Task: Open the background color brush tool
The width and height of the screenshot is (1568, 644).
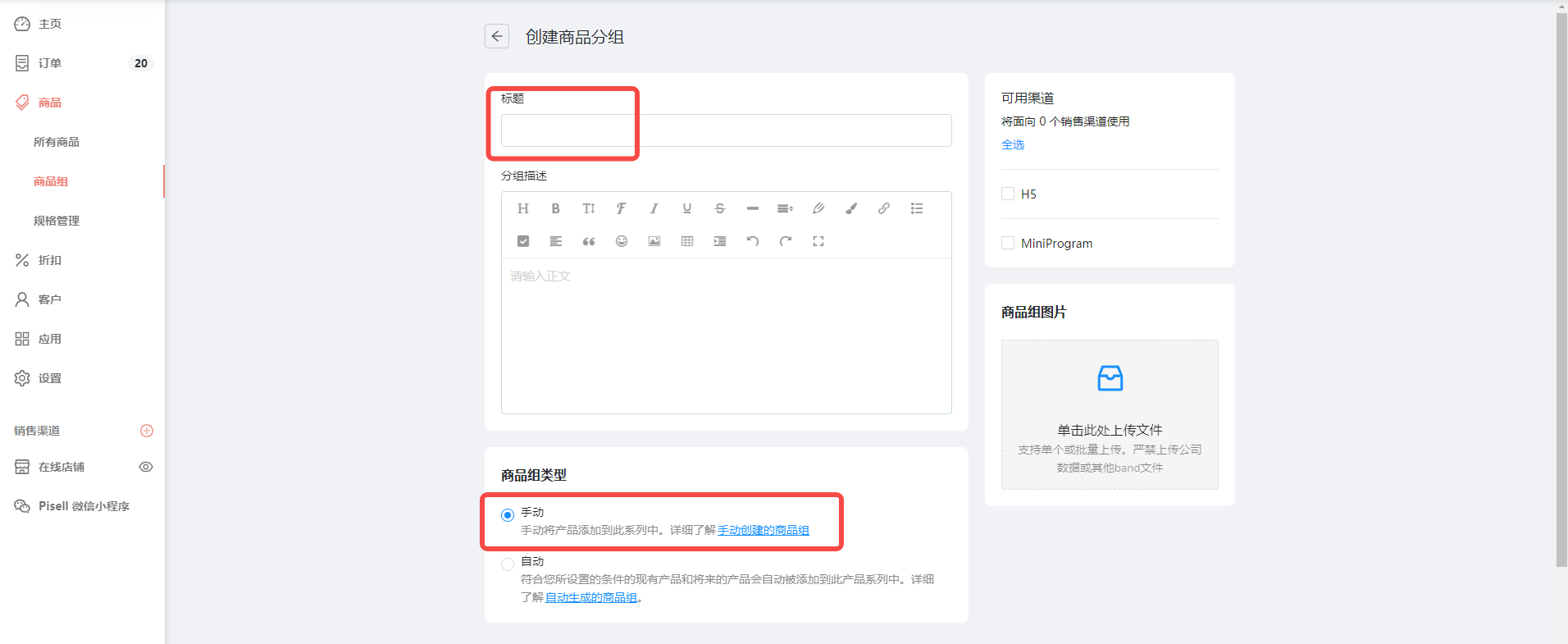Action: coord(851,208)
